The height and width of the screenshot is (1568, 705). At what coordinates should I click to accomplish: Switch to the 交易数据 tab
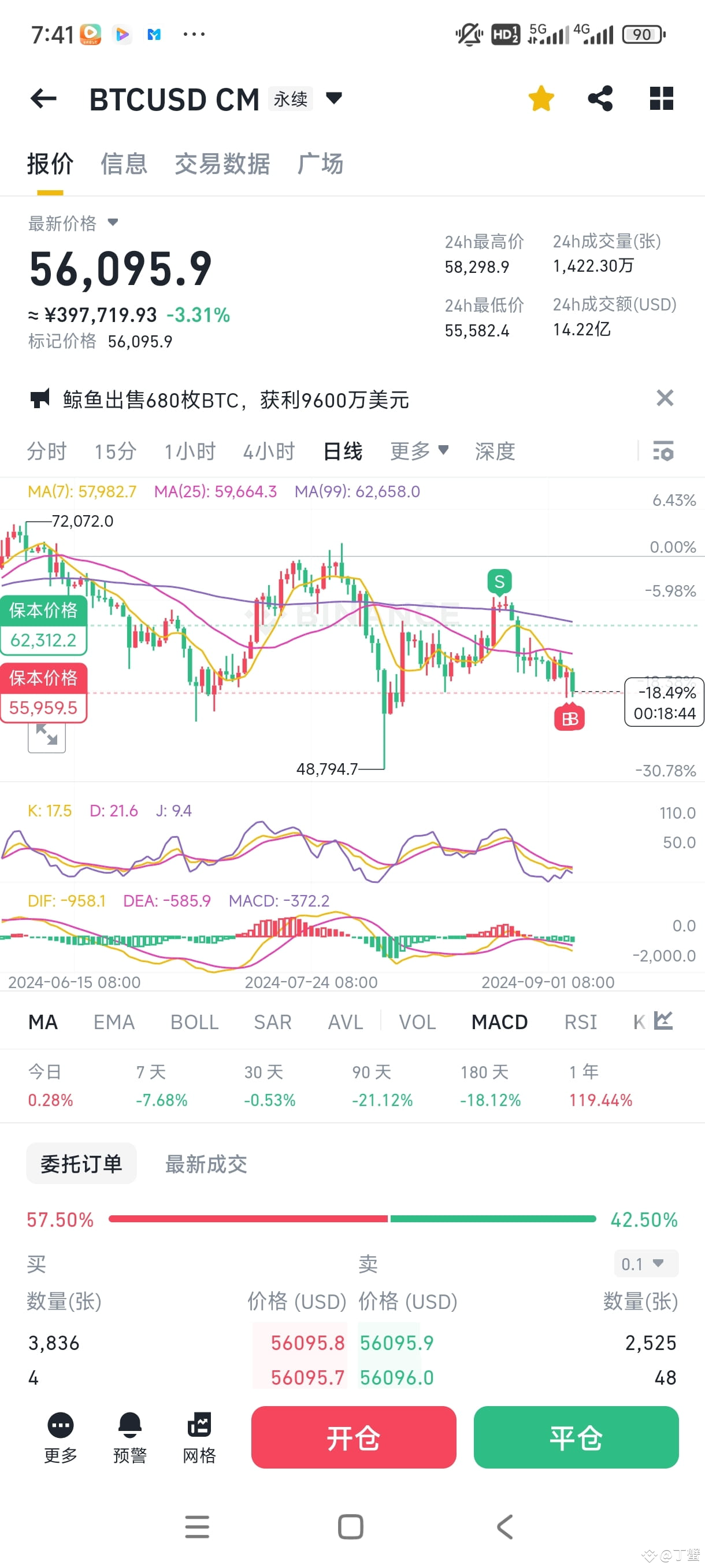[222, 164]
